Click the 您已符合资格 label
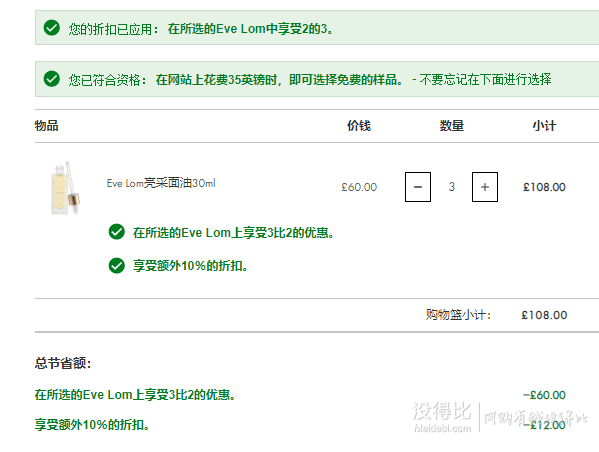The width and height of the screenshot is (599, 452). point(107,79)
